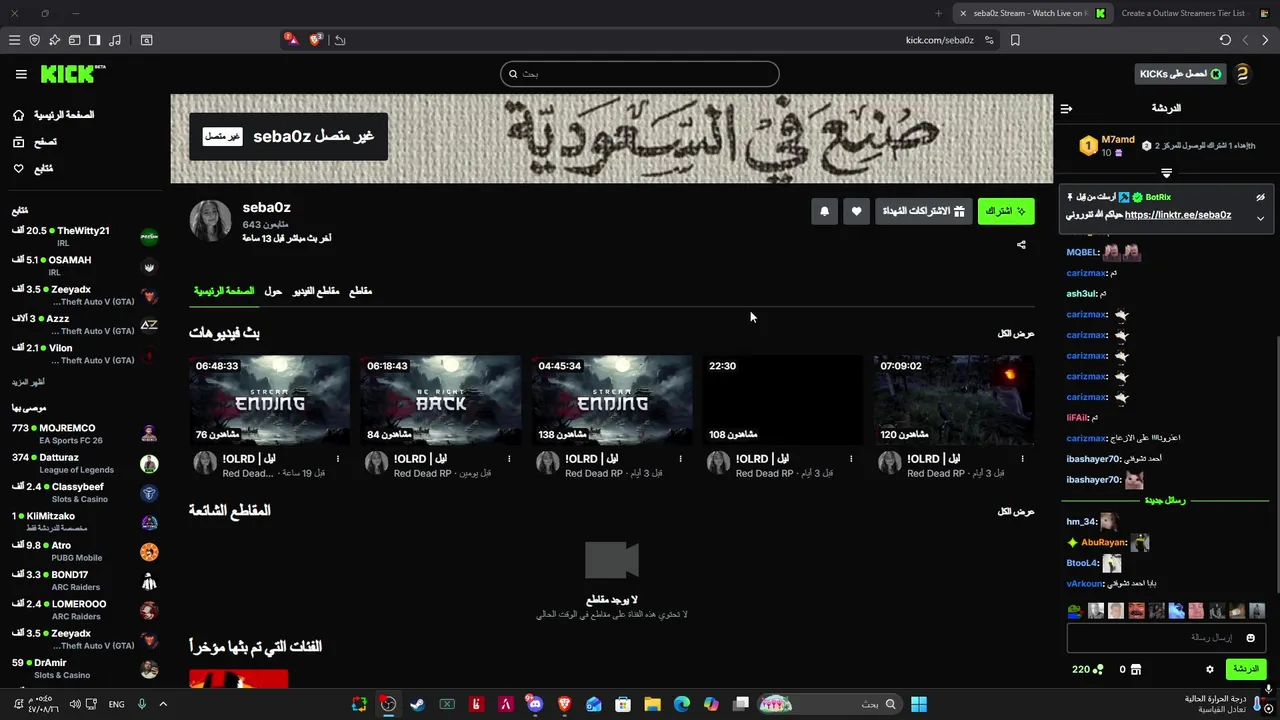1280x720 pixels.
Task: Click View All next to stream videos
Action: click(x=1016, y=333)
